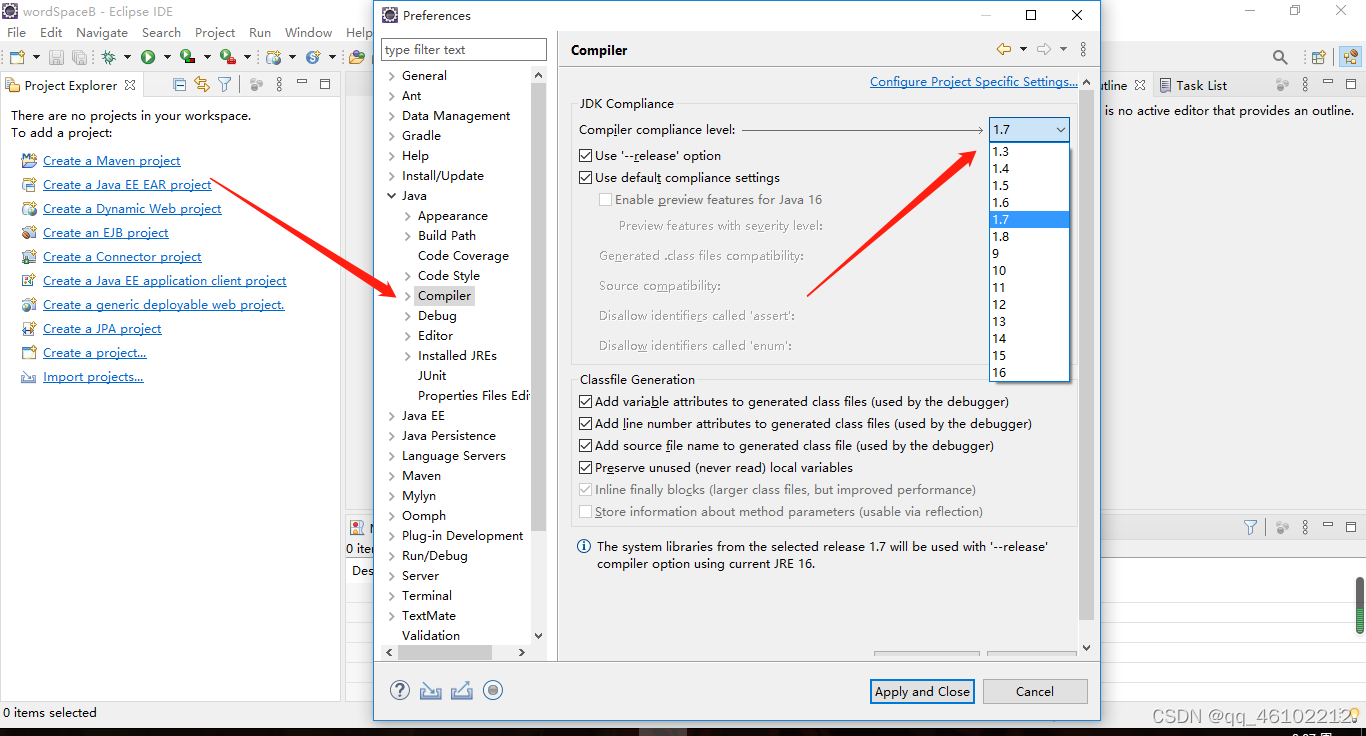Toggle Use default compliance settings checkbox

[586, 178]
